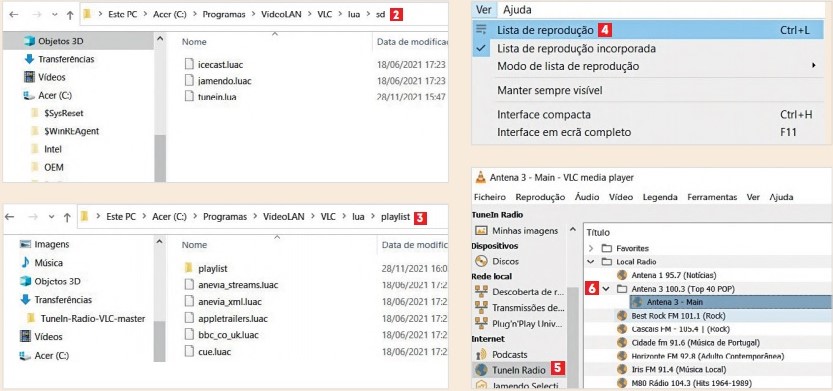
Task: Click the anevia_streams.luac file icon
Action: [189, 285]
